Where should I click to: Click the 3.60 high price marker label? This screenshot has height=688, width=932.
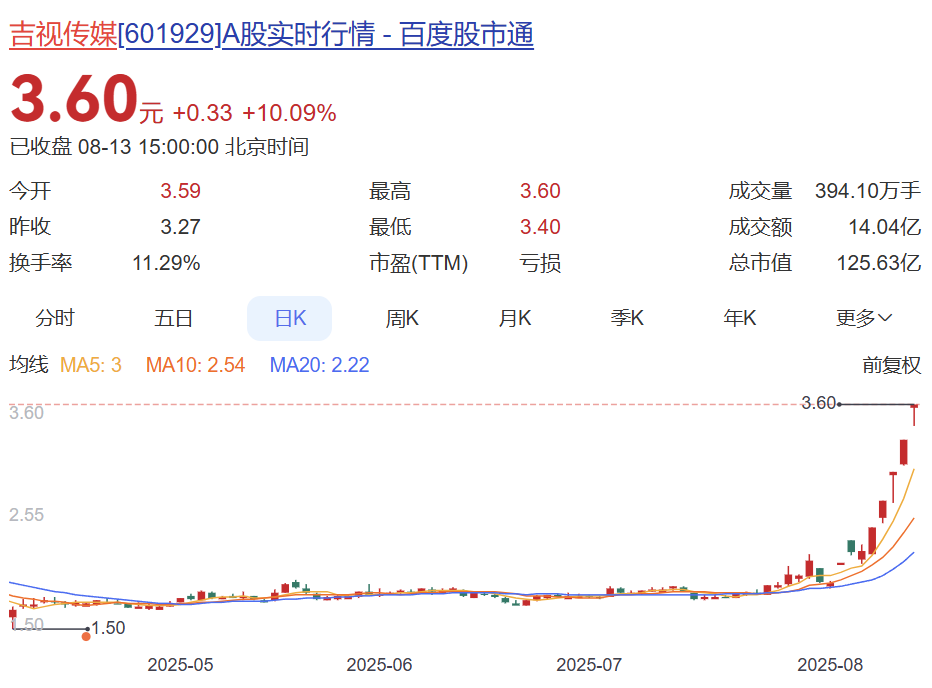[x=818, y=403]
